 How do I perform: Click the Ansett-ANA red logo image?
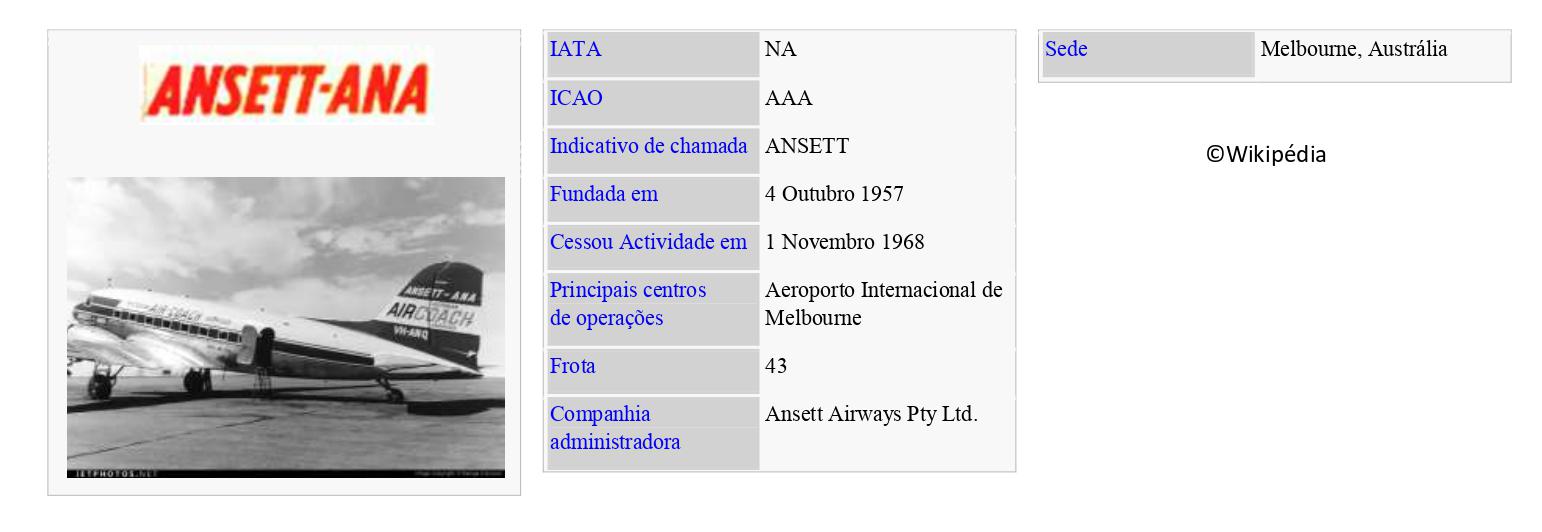[285, 90]
